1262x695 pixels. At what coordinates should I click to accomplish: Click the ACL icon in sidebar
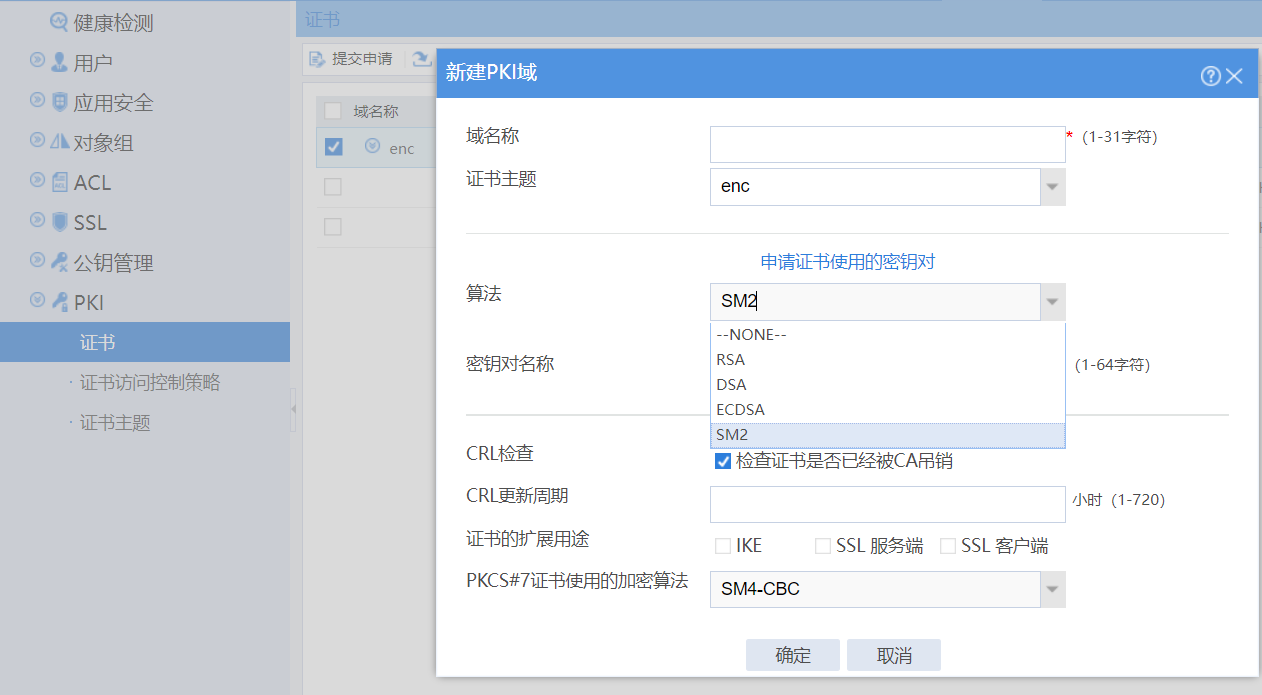click(x=60, y=183)
